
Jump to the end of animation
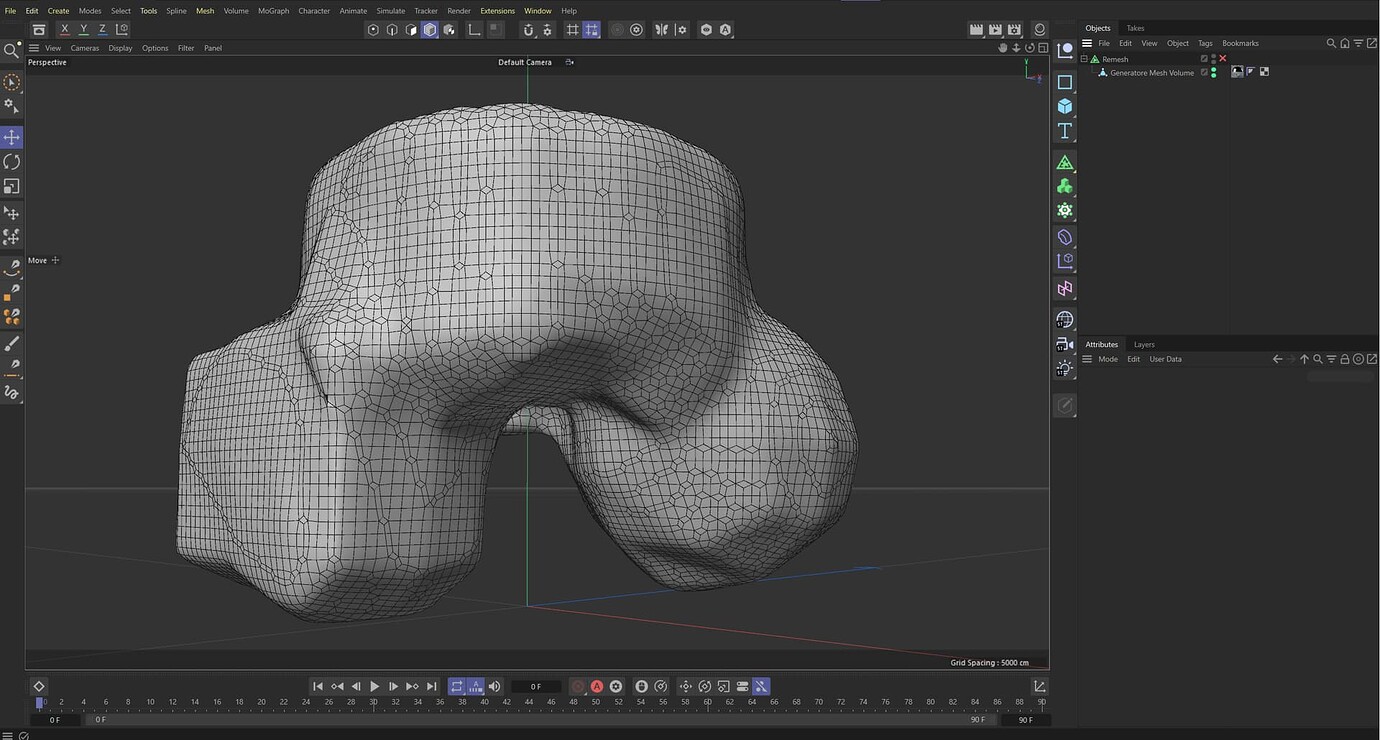point(432,686)
